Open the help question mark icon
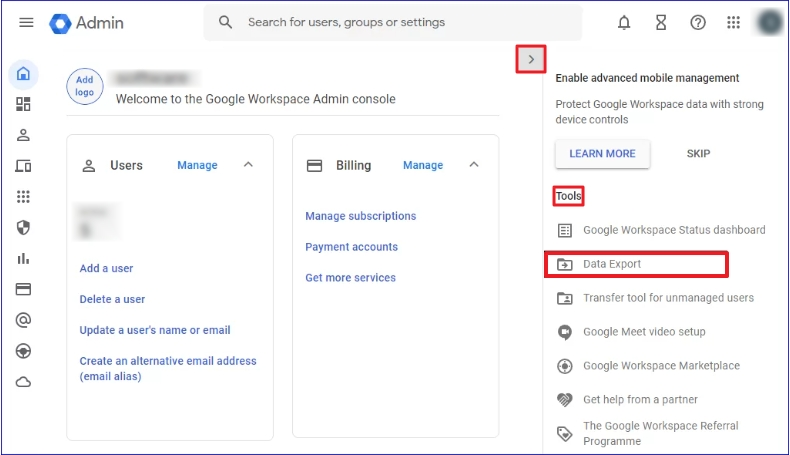790x455 pixels. [698, 23]
